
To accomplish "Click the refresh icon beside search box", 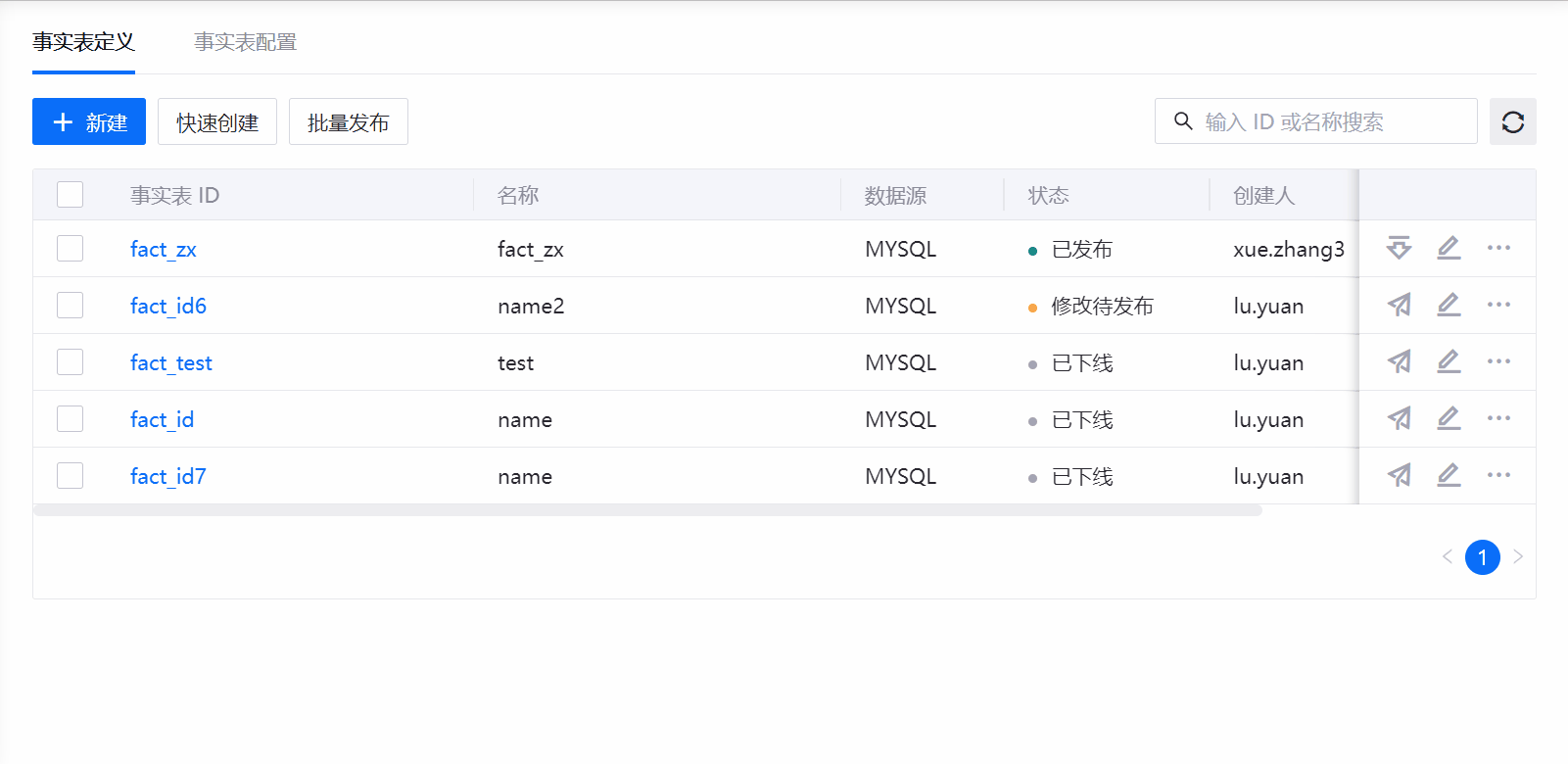I will click(x=1512, y=121).
